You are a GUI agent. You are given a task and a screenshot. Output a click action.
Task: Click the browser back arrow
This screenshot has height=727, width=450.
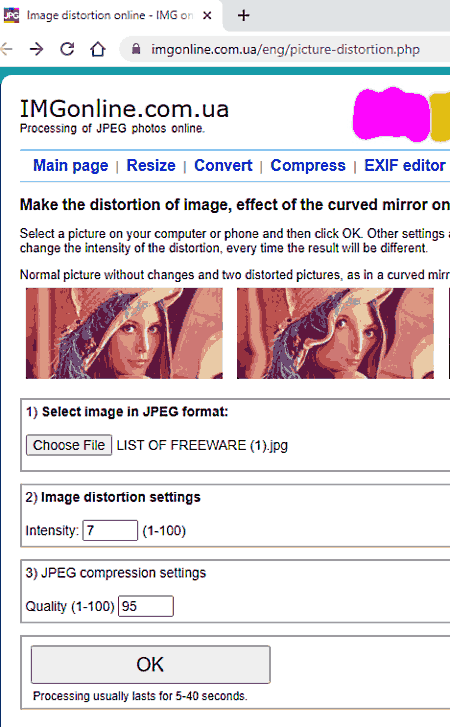coord(6,49)
